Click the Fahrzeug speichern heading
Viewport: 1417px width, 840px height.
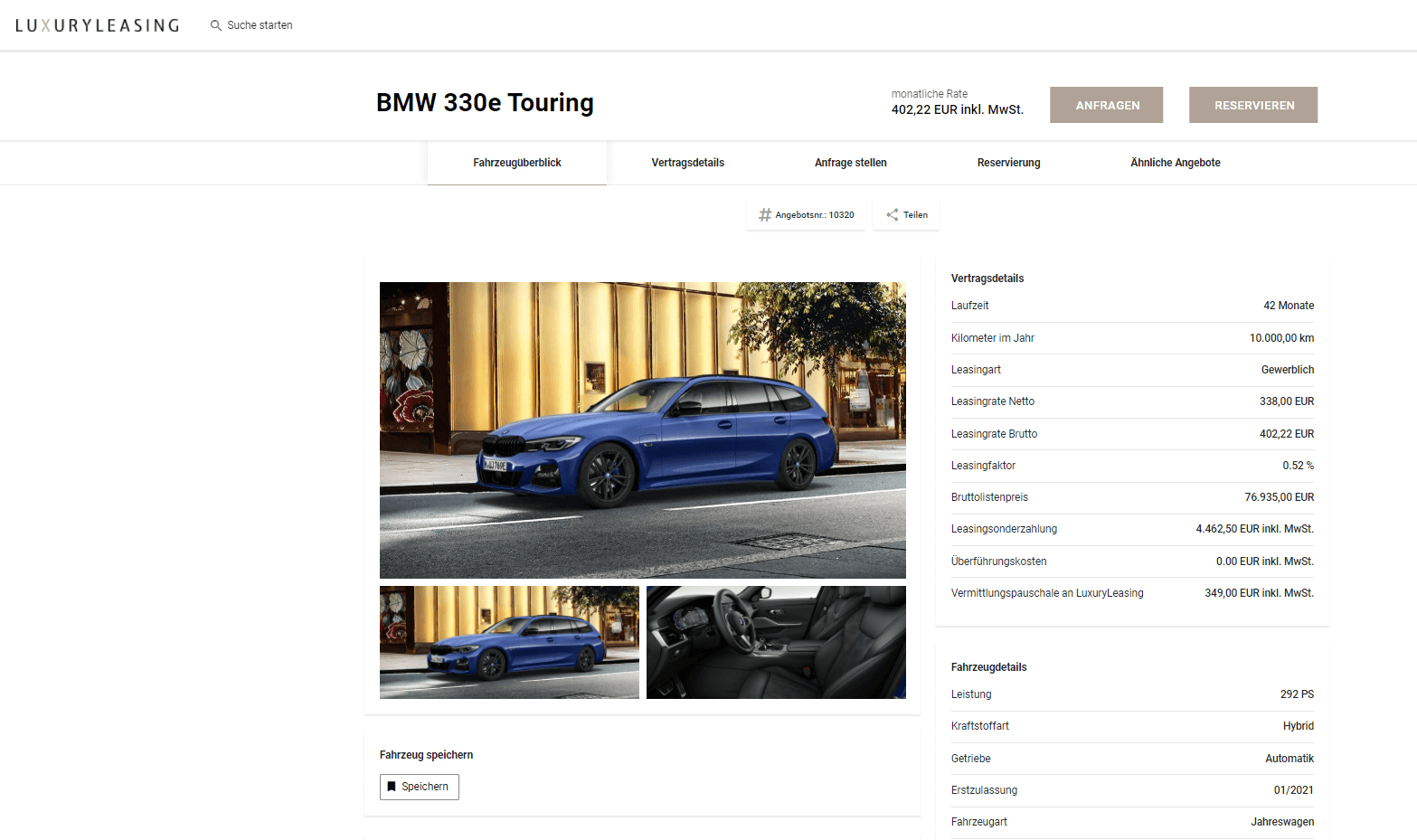coord(426,755)
